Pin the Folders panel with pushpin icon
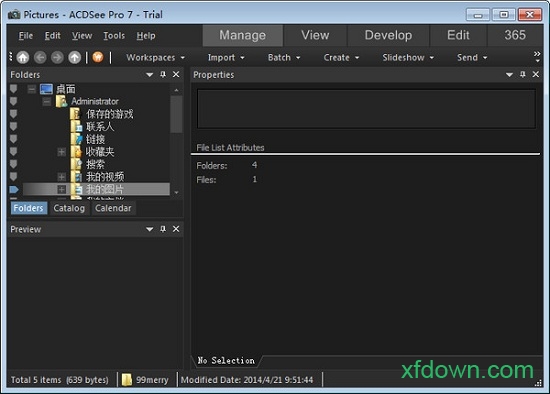Viewport: 550px width, 394px height. pyautogui.click(x=163, y=74)
